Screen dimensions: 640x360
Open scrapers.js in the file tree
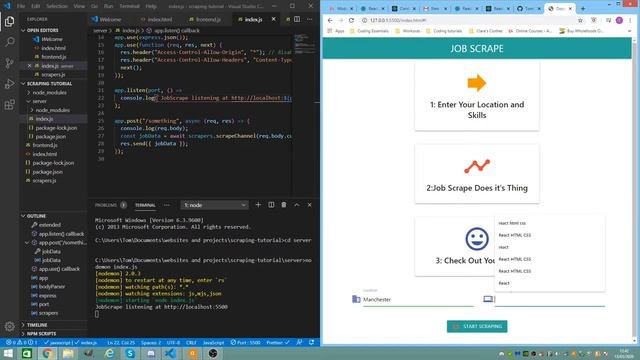tap(44, 180)
